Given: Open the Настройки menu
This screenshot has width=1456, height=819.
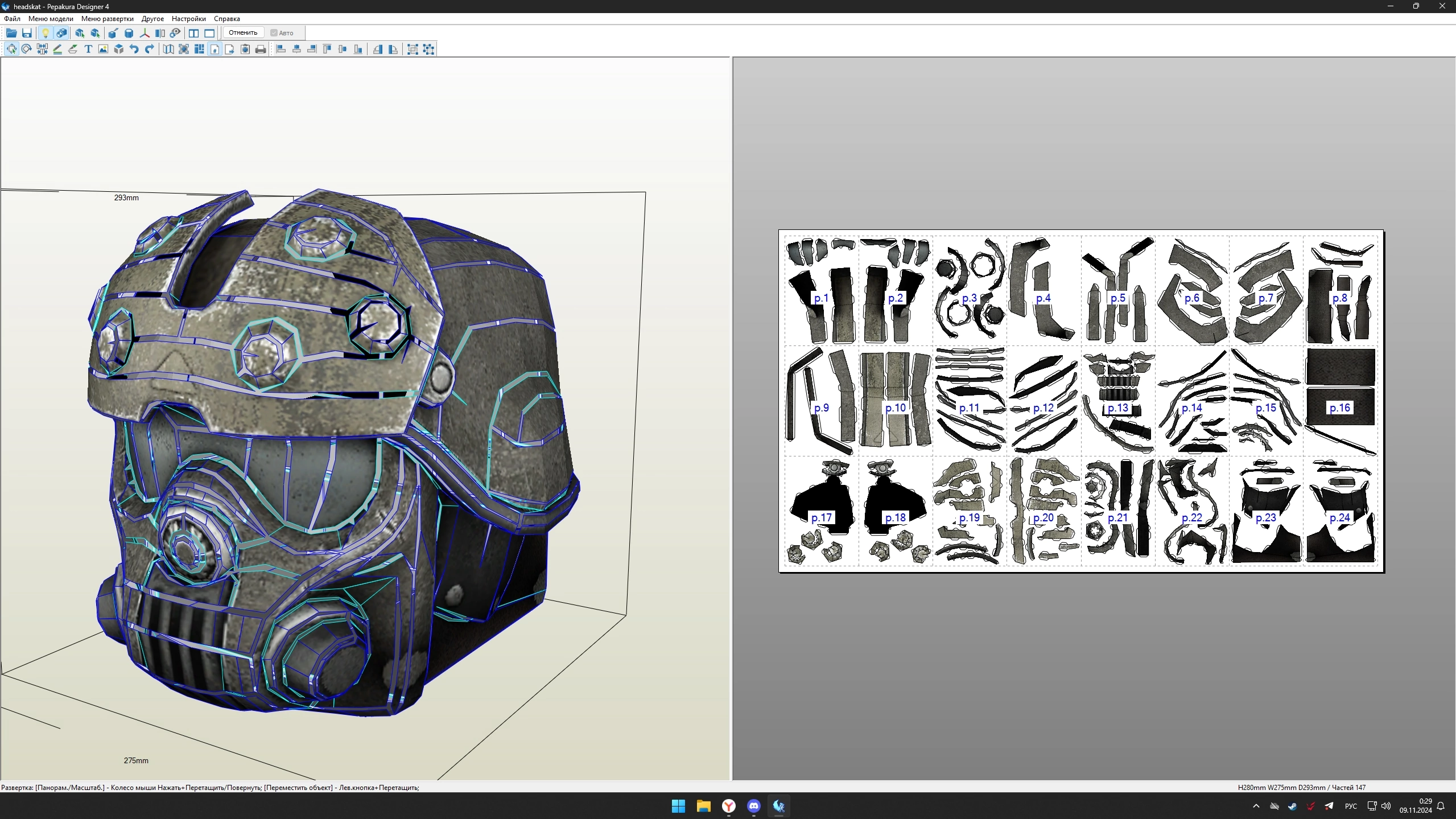Looking at the screenshot, I should [189, 19].
